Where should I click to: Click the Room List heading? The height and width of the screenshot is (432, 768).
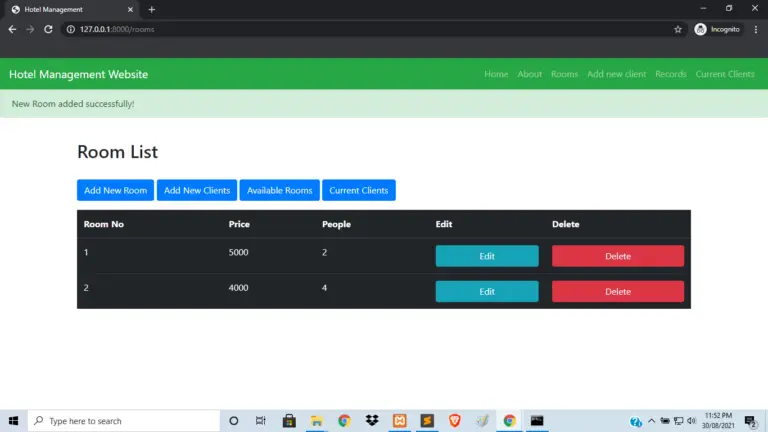[118, 152]
